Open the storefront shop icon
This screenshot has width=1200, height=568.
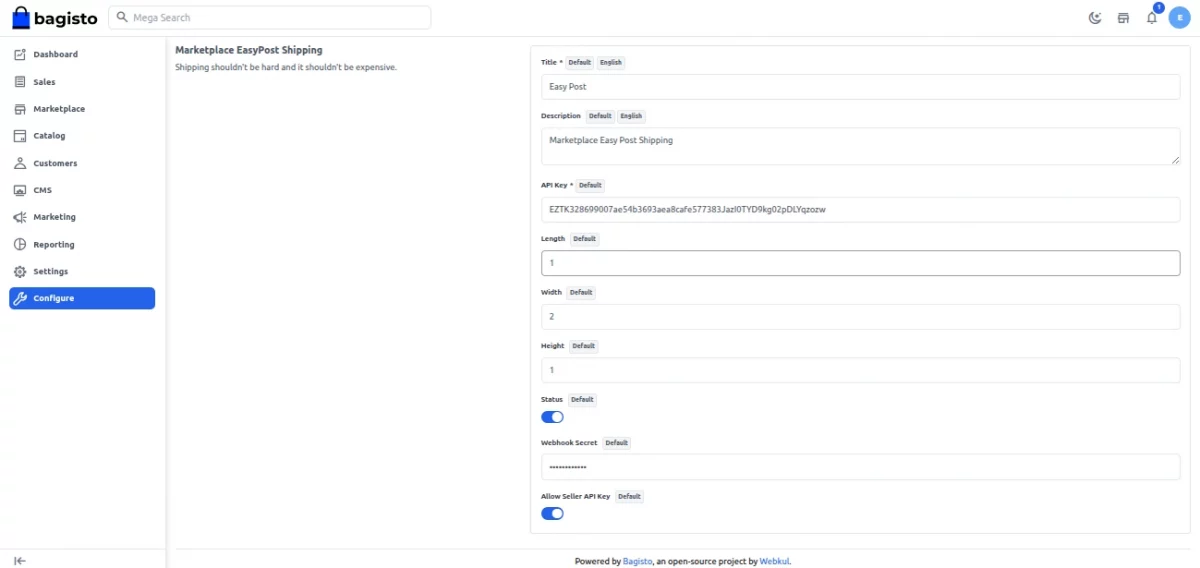click(x=1123, y=18)
